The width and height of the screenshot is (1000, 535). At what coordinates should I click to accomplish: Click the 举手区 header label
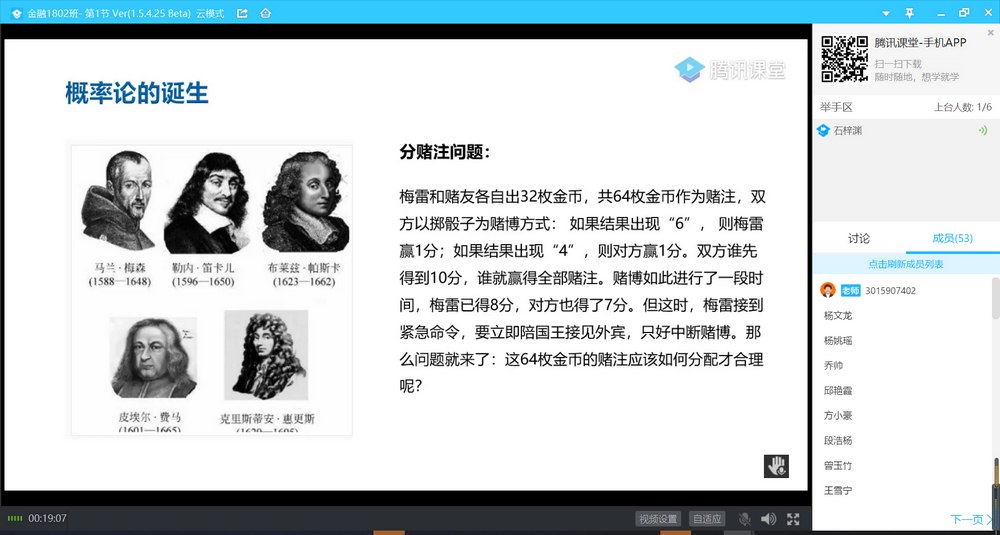(x=836, y=107)
